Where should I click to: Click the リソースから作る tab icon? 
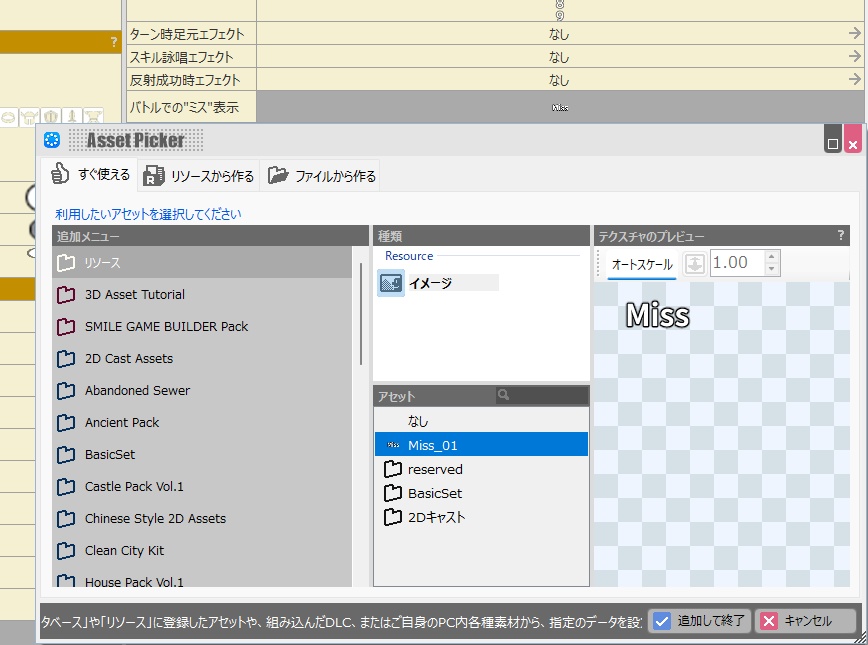click(153, 176)
